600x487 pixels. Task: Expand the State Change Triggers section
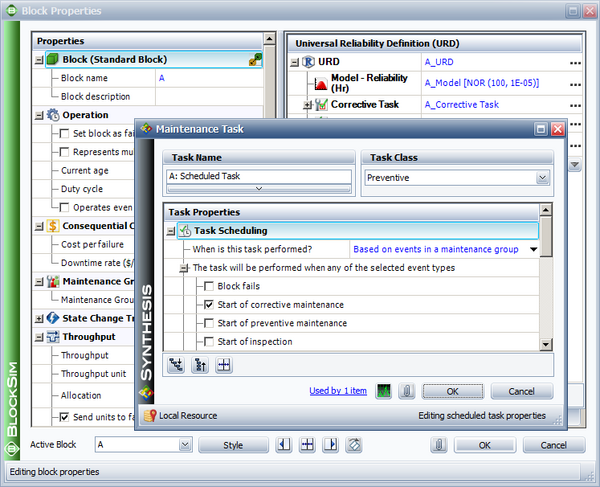(39, 319)
